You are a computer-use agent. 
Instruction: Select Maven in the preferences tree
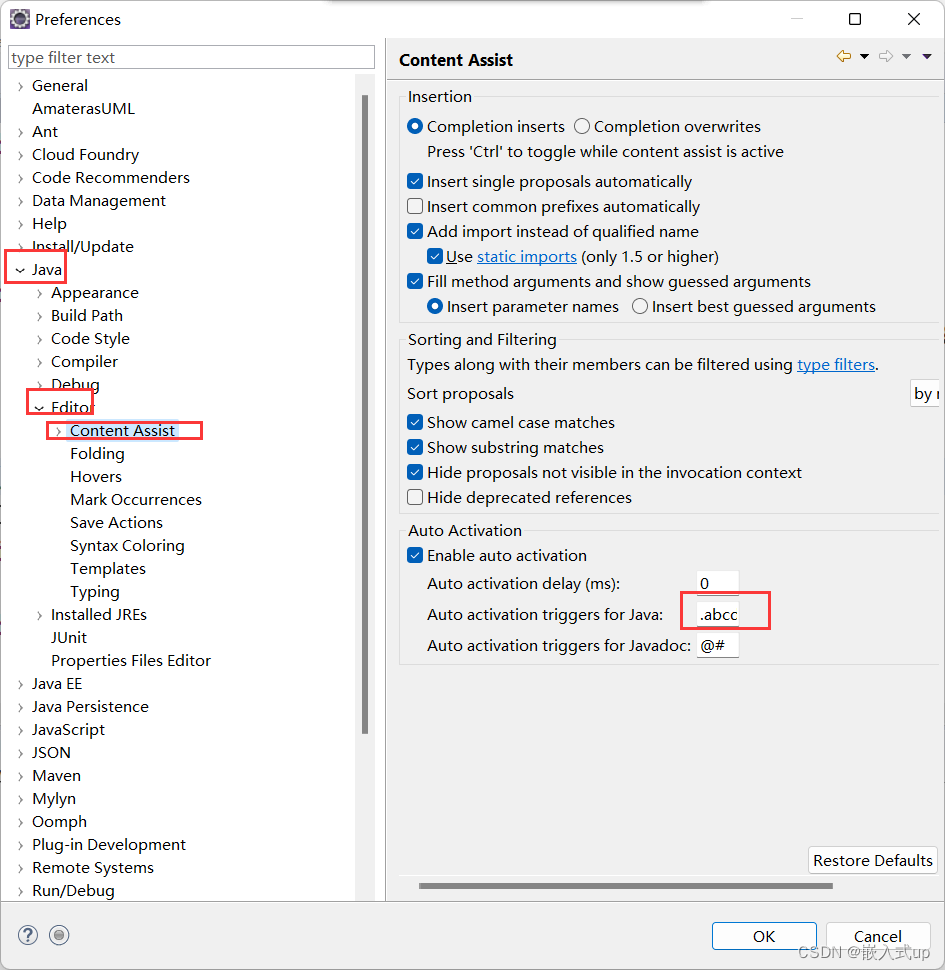[x=56, y=776]
